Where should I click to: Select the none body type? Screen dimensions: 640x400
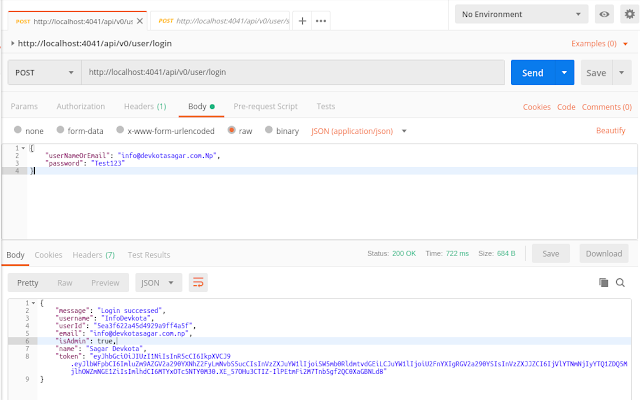[18, 130]
